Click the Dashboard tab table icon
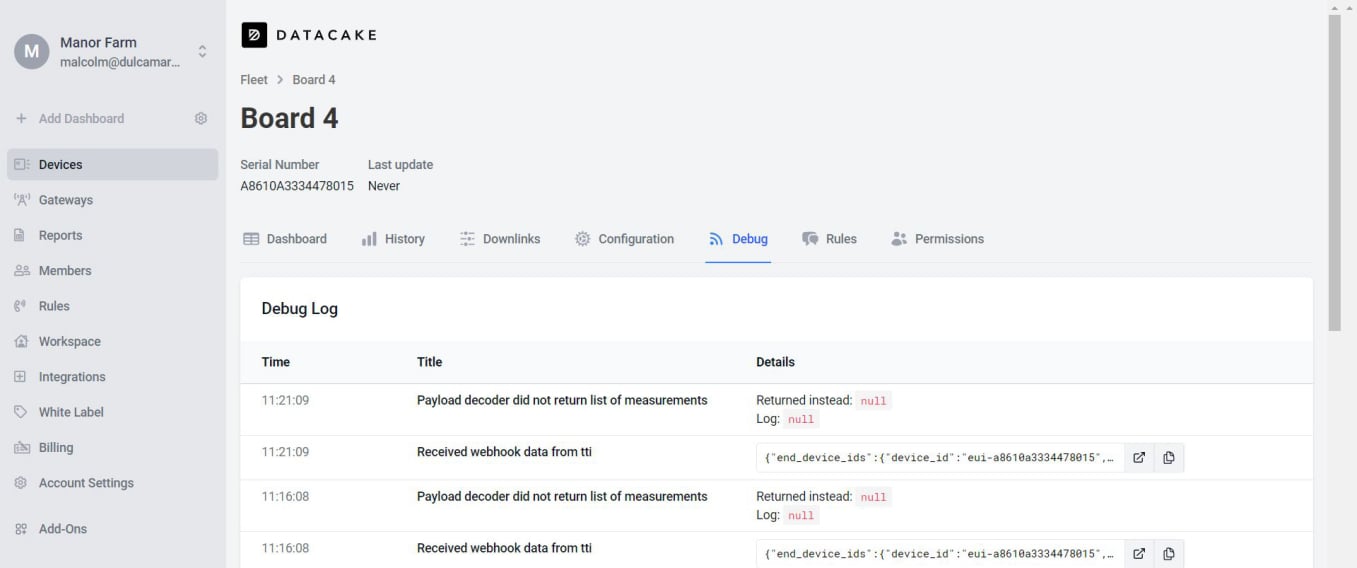Image resolution: width=1357 pixels, height=568 pixels. [x=251, y=239]
